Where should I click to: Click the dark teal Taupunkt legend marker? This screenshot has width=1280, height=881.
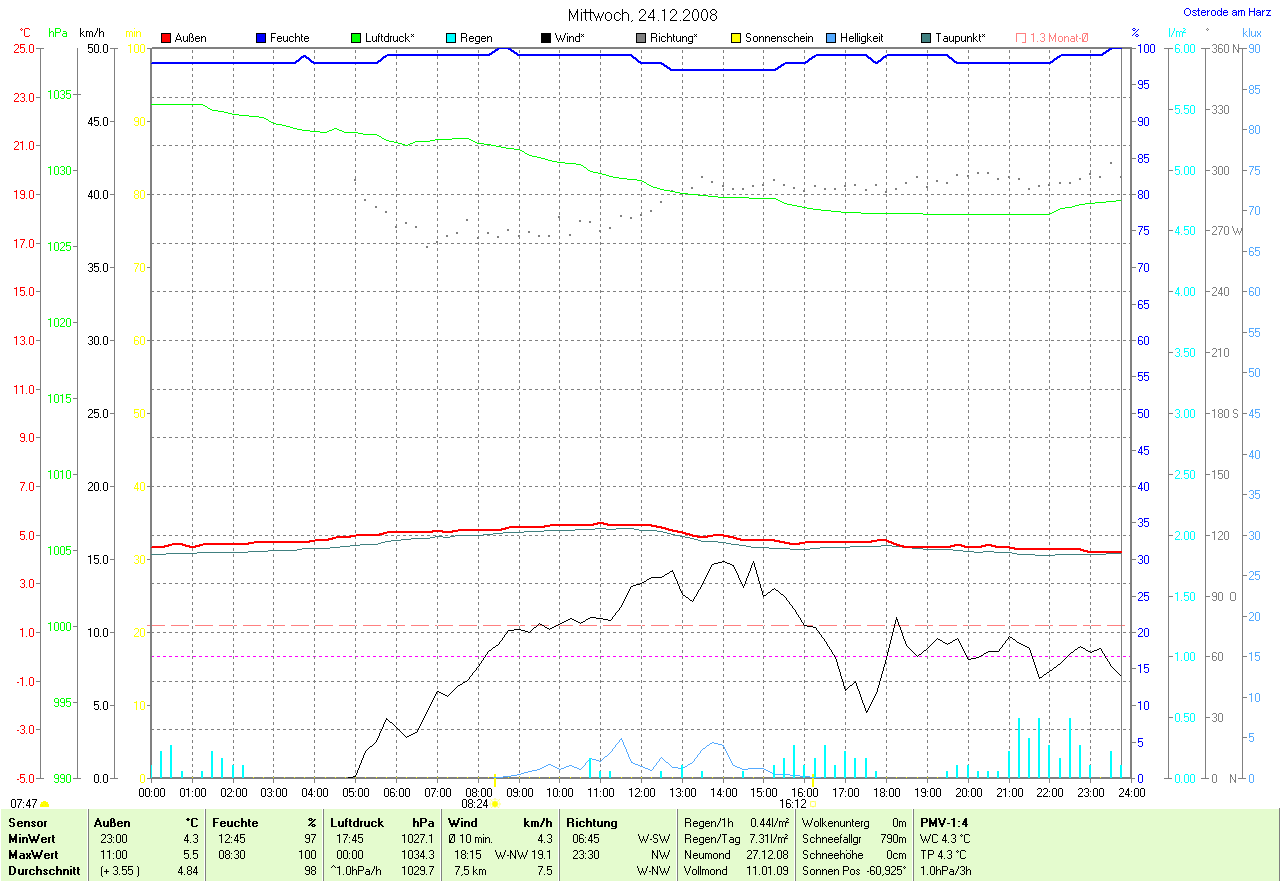pos(926,38)
